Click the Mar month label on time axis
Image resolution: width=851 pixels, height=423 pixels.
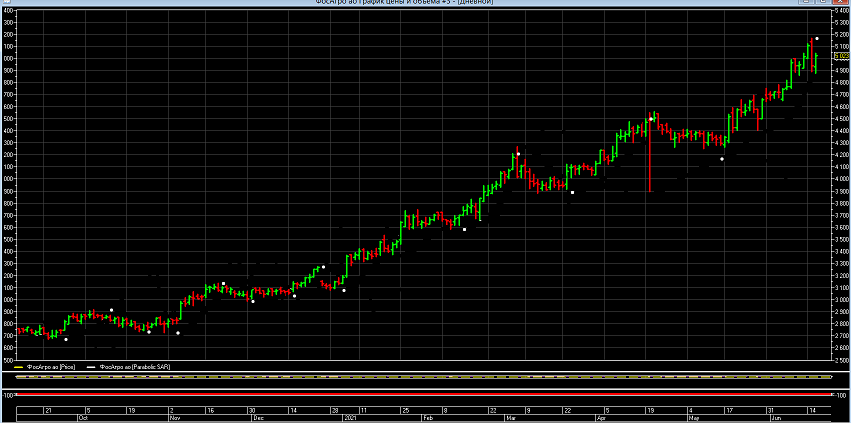point(511,419)
